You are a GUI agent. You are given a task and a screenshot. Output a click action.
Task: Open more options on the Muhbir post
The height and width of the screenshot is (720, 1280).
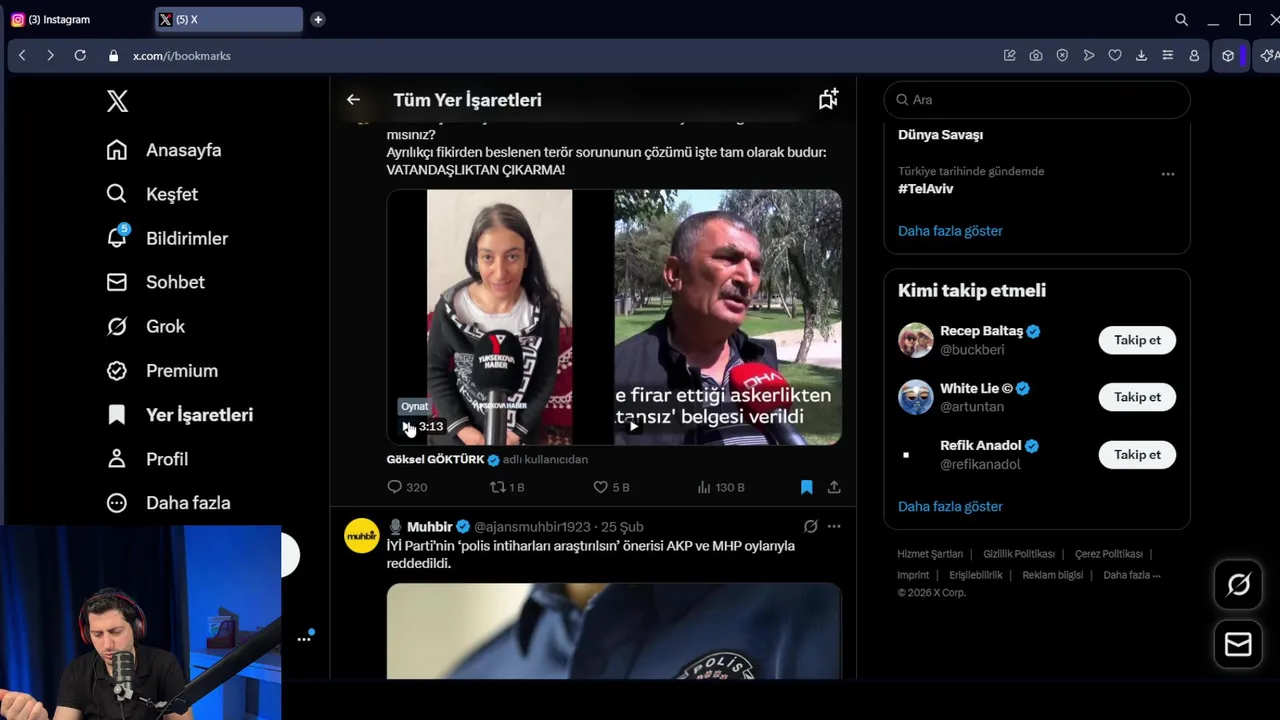[x=834, y=526]
